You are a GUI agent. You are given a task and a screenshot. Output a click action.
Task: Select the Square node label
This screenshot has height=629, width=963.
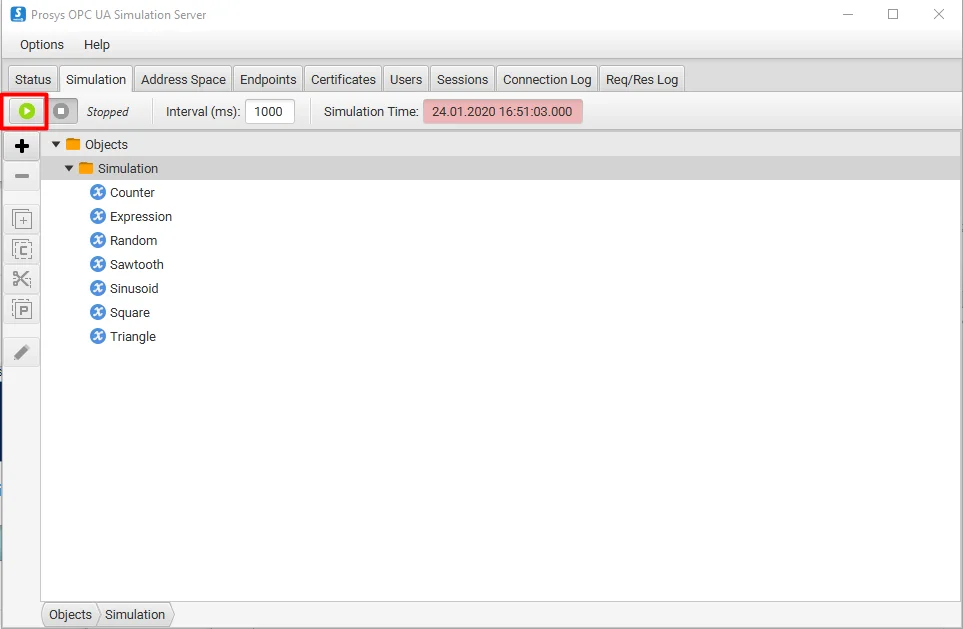click(x=130, y=312)
